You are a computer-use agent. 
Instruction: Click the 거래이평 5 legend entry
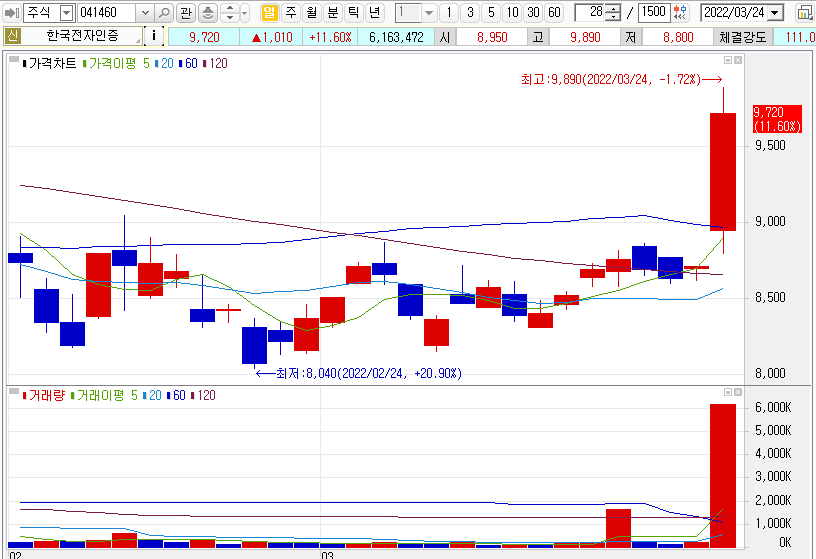coord(105,396)
